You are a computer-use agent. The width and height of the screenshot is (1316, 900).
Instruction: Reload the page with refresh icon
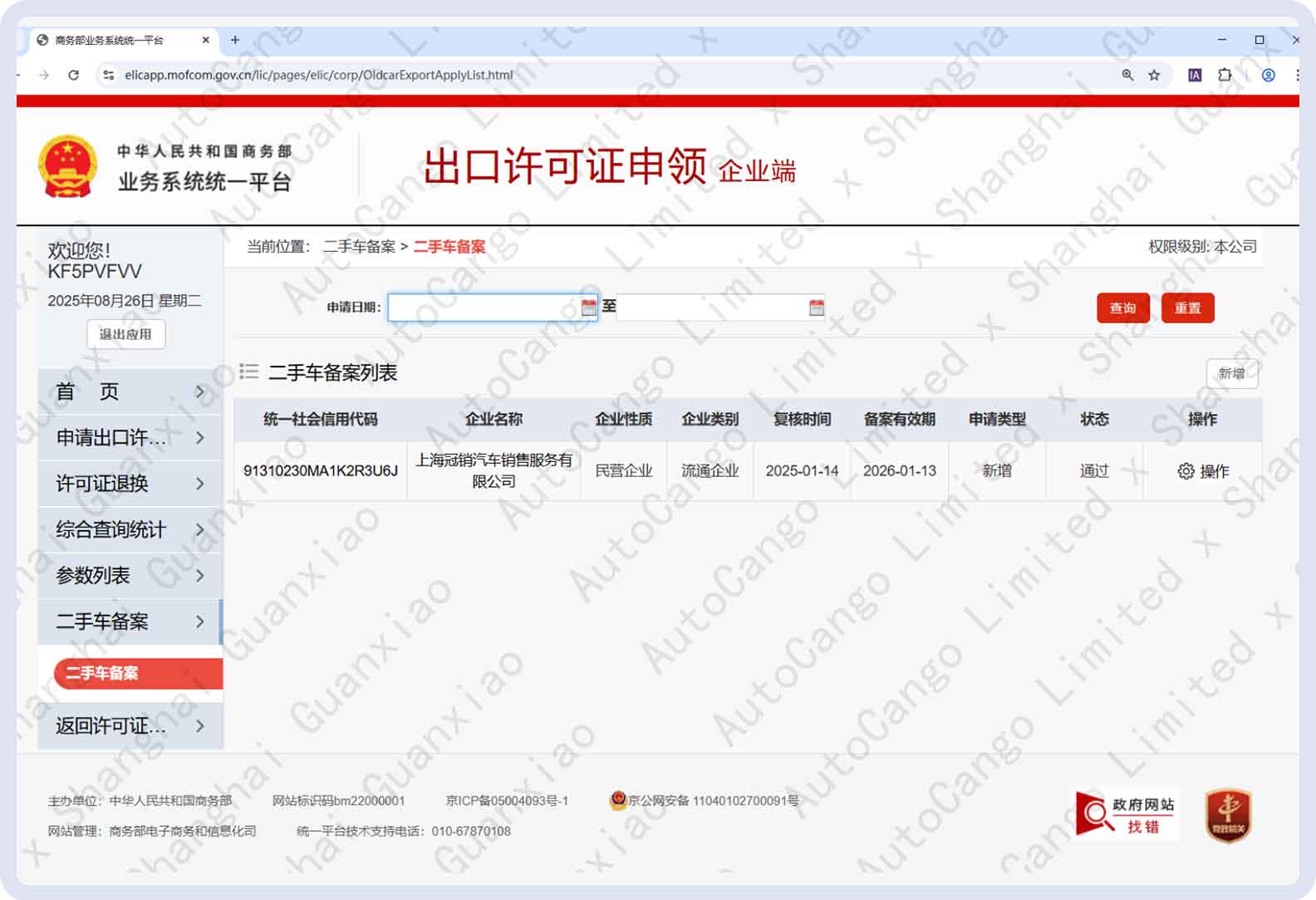click(x=73, y=75)
